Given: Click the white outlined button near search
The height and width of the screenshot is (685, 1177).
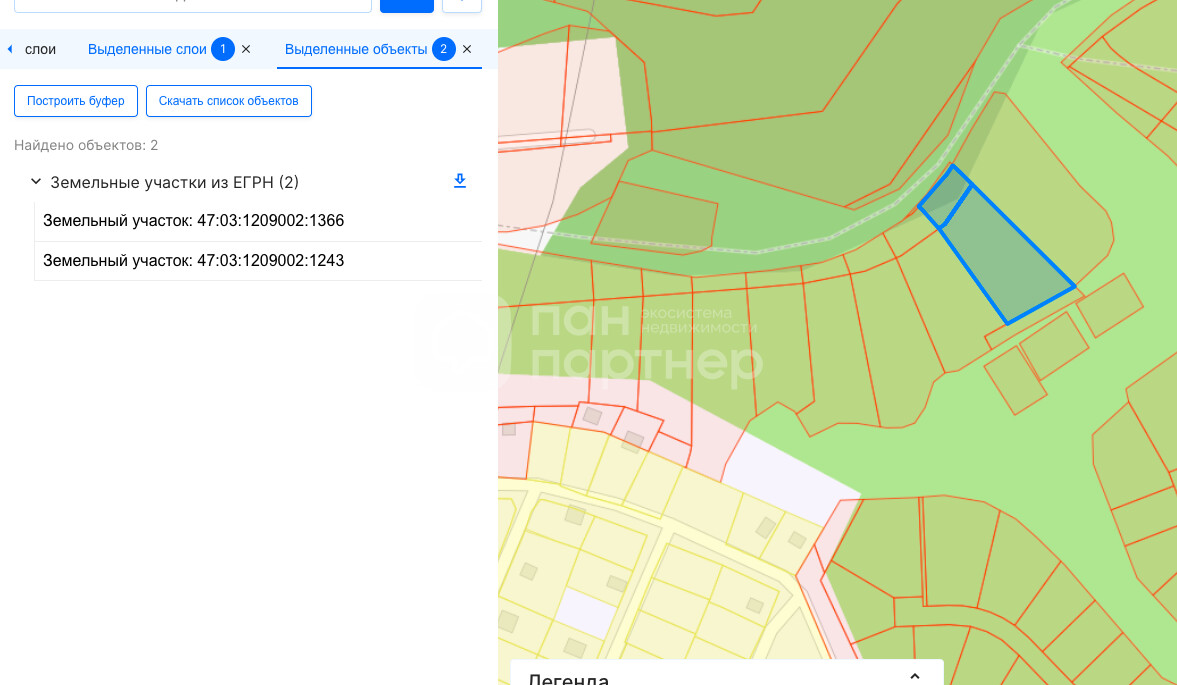Looking at the screenshot, I should [x=461, y=4].
